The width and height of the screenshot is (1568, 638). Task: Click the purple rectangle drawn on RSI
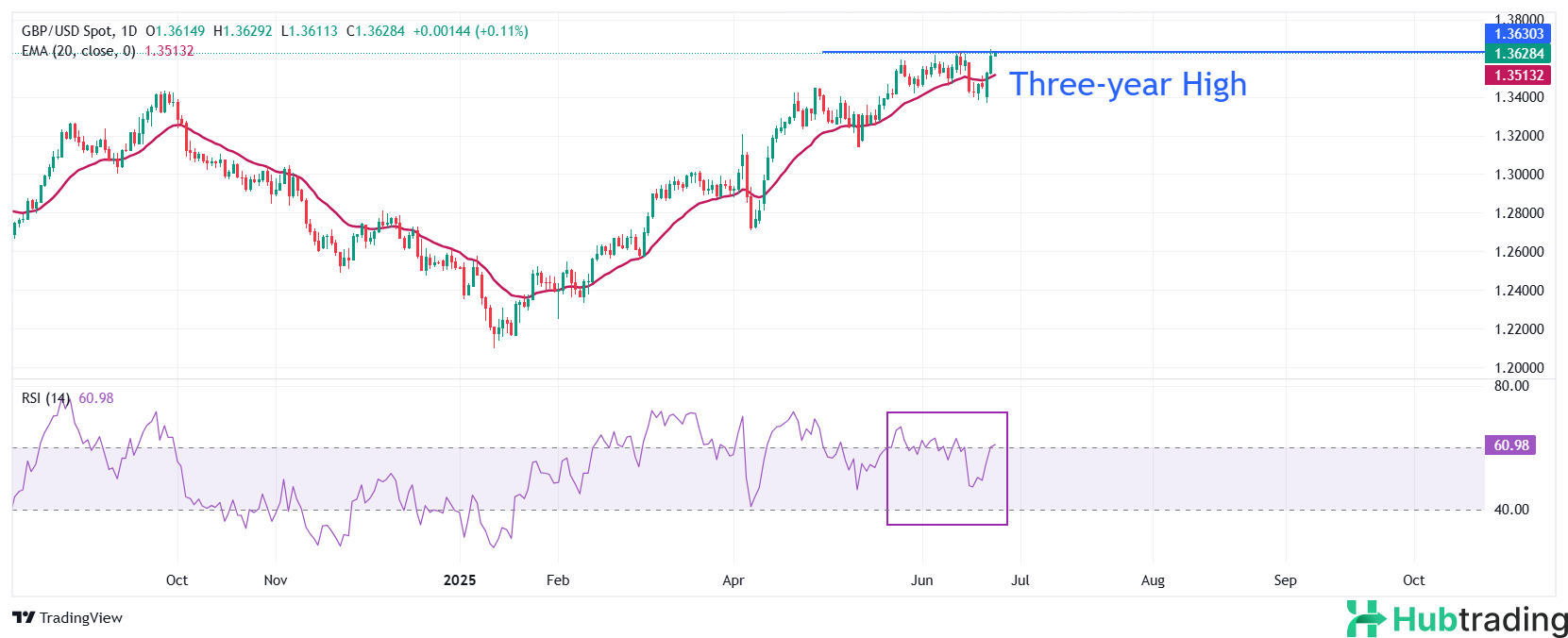point(947,412)
